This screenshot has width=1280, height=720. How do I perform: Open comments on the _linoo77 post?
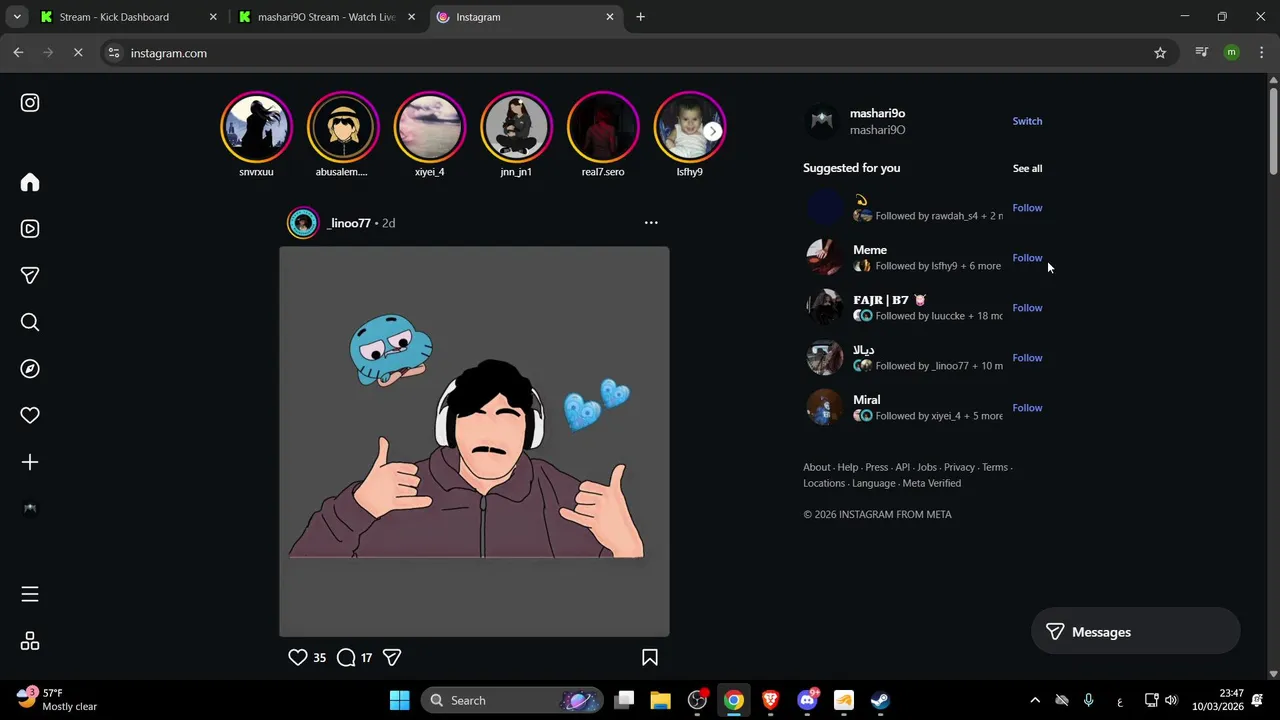coord(346,657)
